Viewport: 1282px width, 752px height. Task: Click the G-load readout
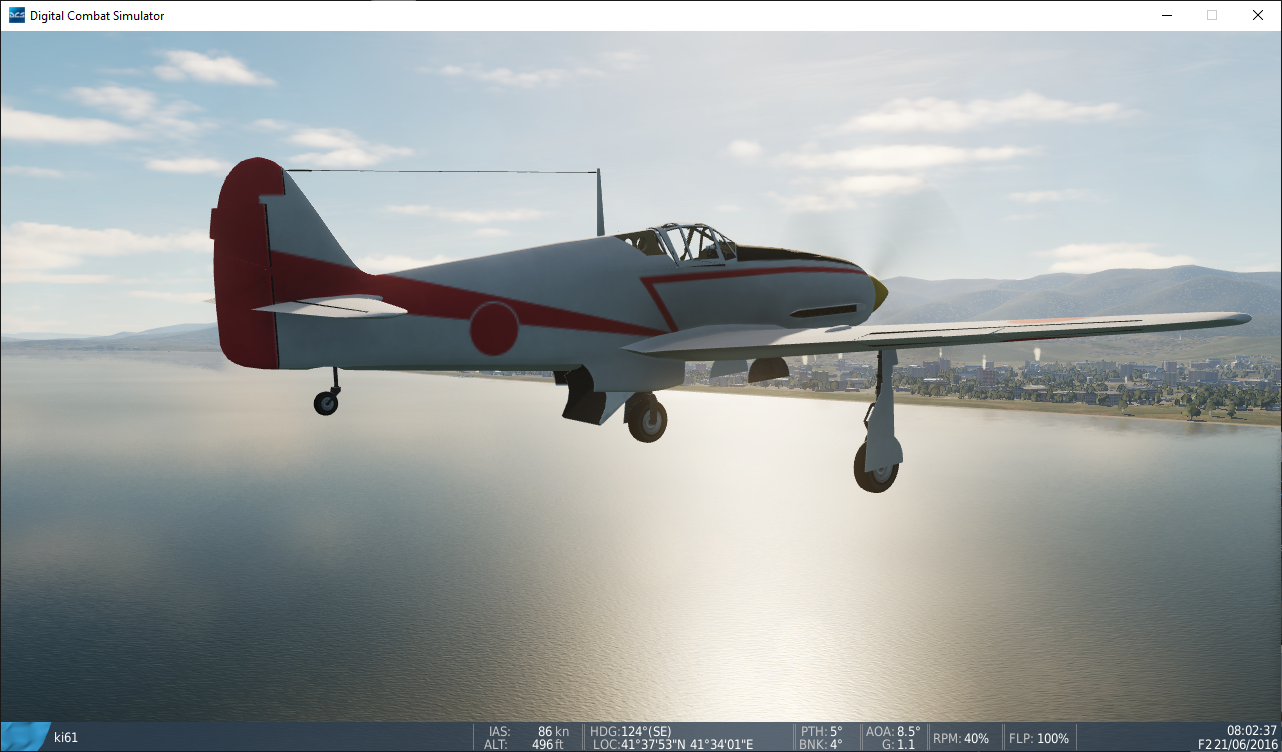click(897, 745)
